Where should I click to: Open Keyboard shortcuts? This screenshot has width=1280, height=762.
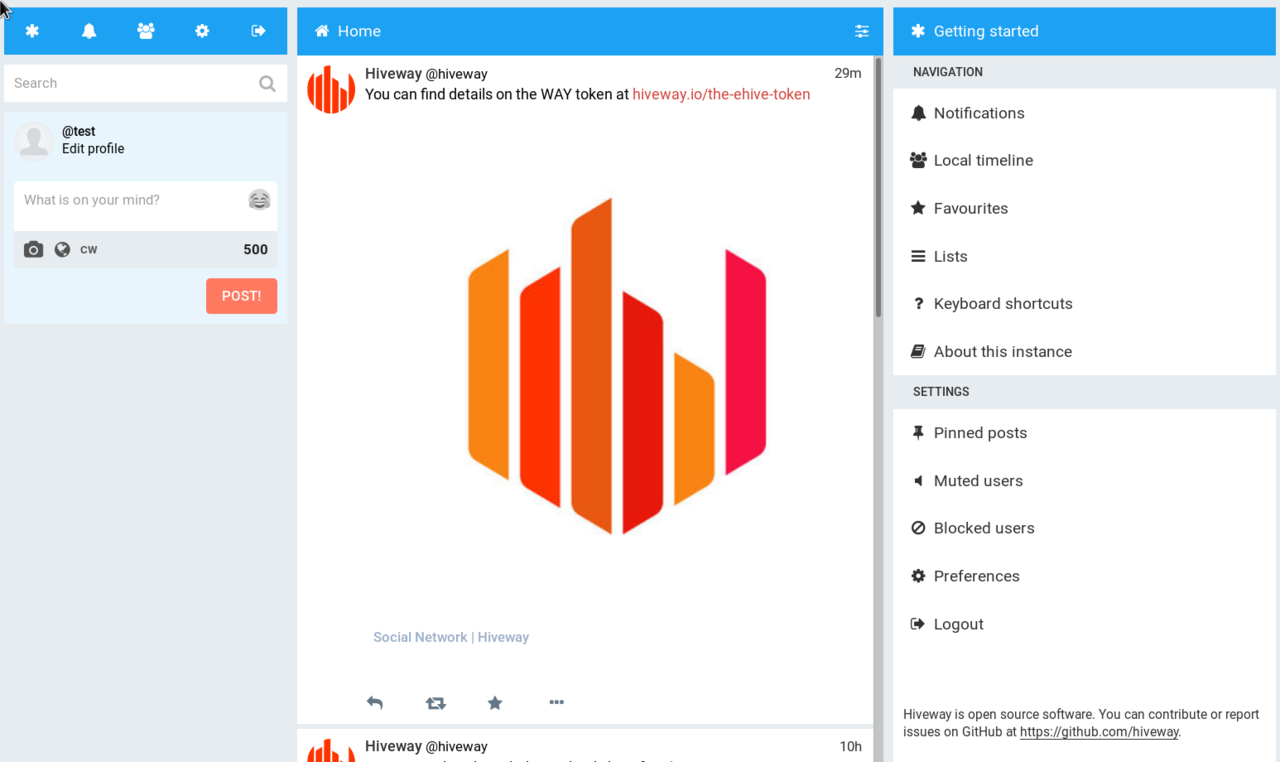(1084, 303)
